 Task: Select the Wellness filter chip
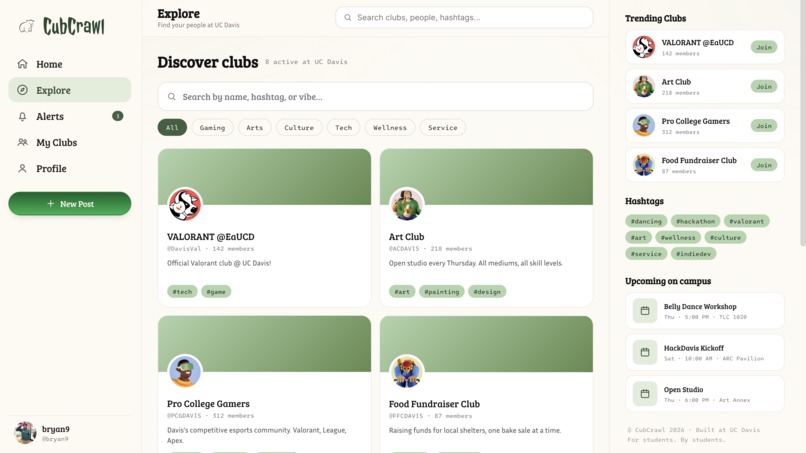390,128
